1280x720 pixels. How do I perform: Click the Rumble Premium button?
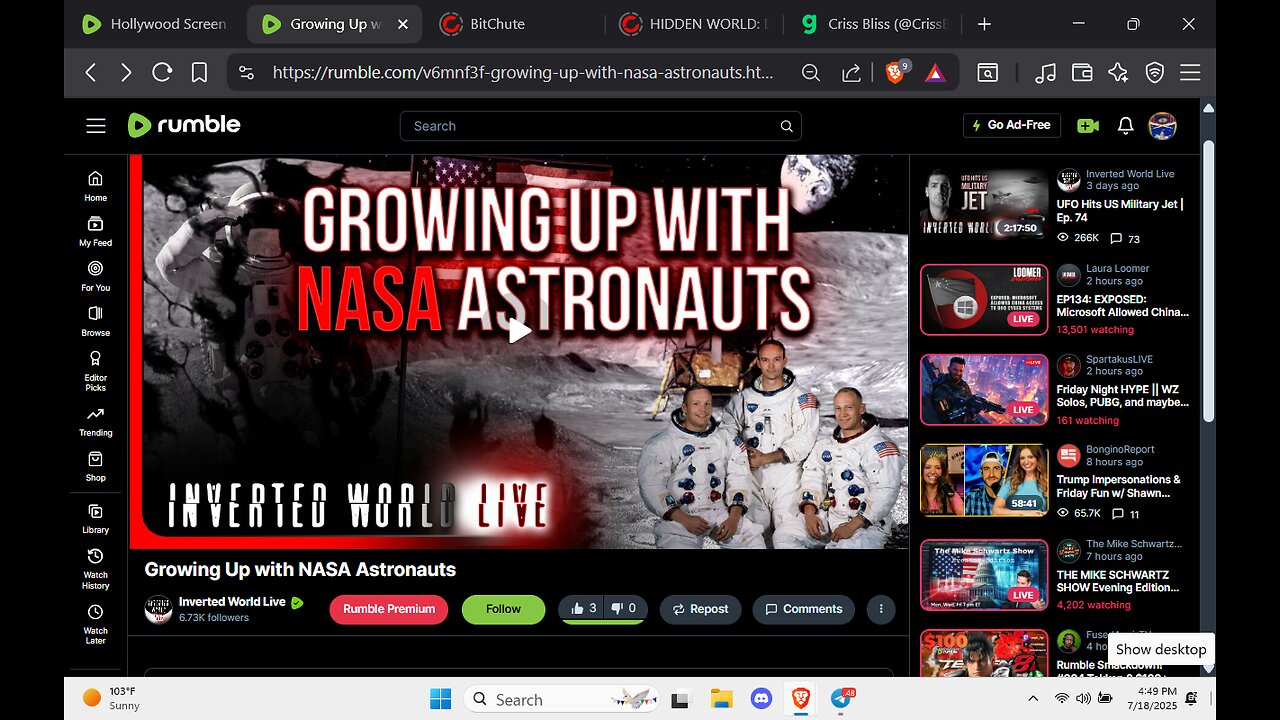tap(389, 609)
